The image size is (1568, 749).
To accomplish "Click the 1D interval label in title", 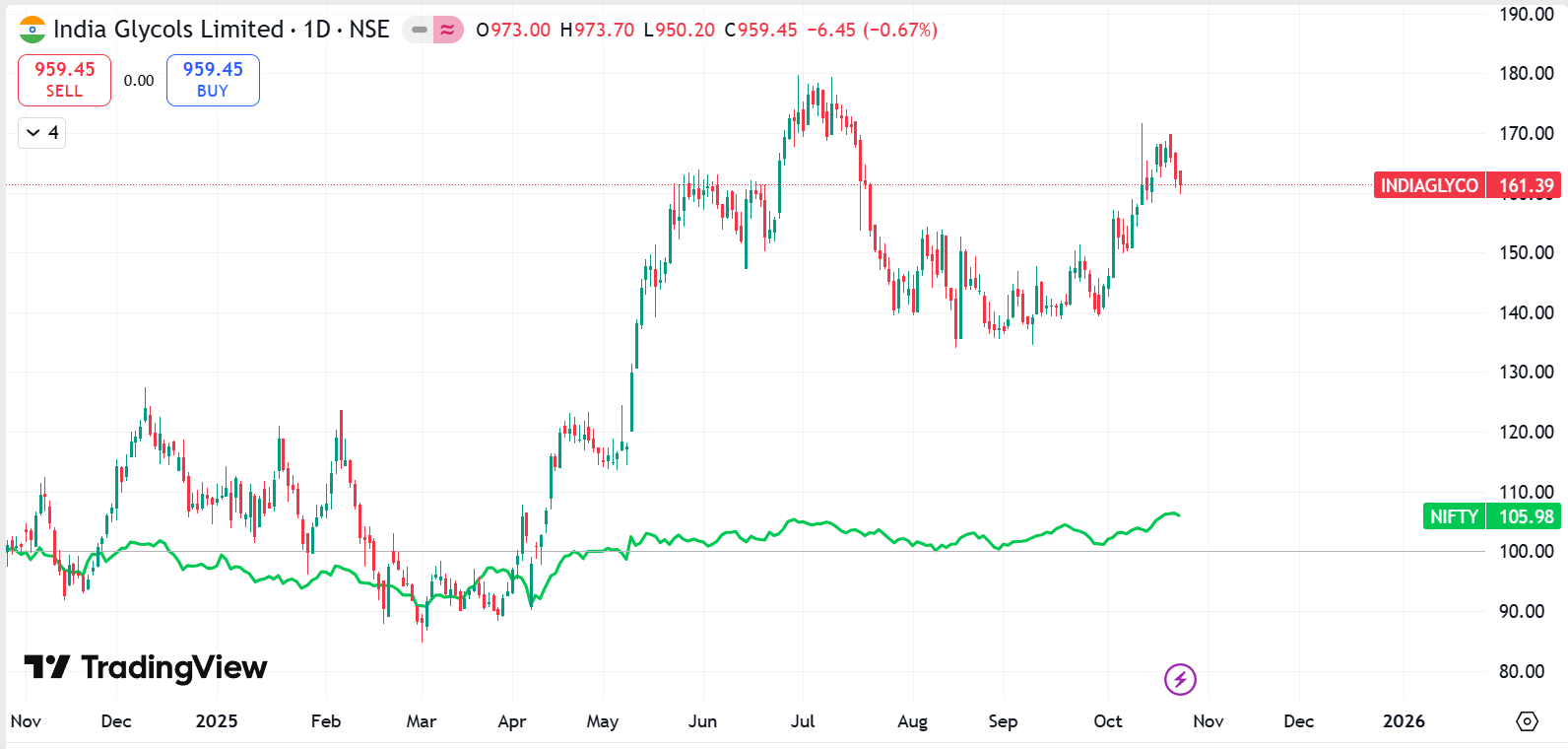I will coord(317,30).
